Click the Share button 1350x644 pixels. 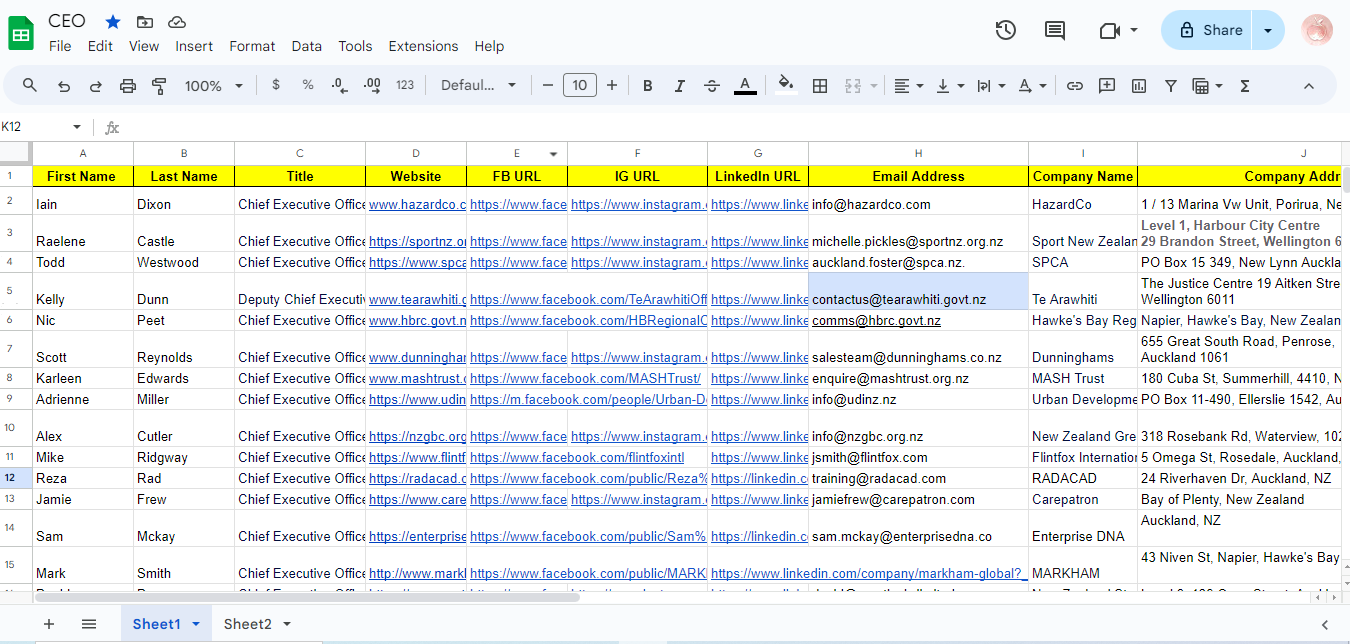click(1207, 30)
